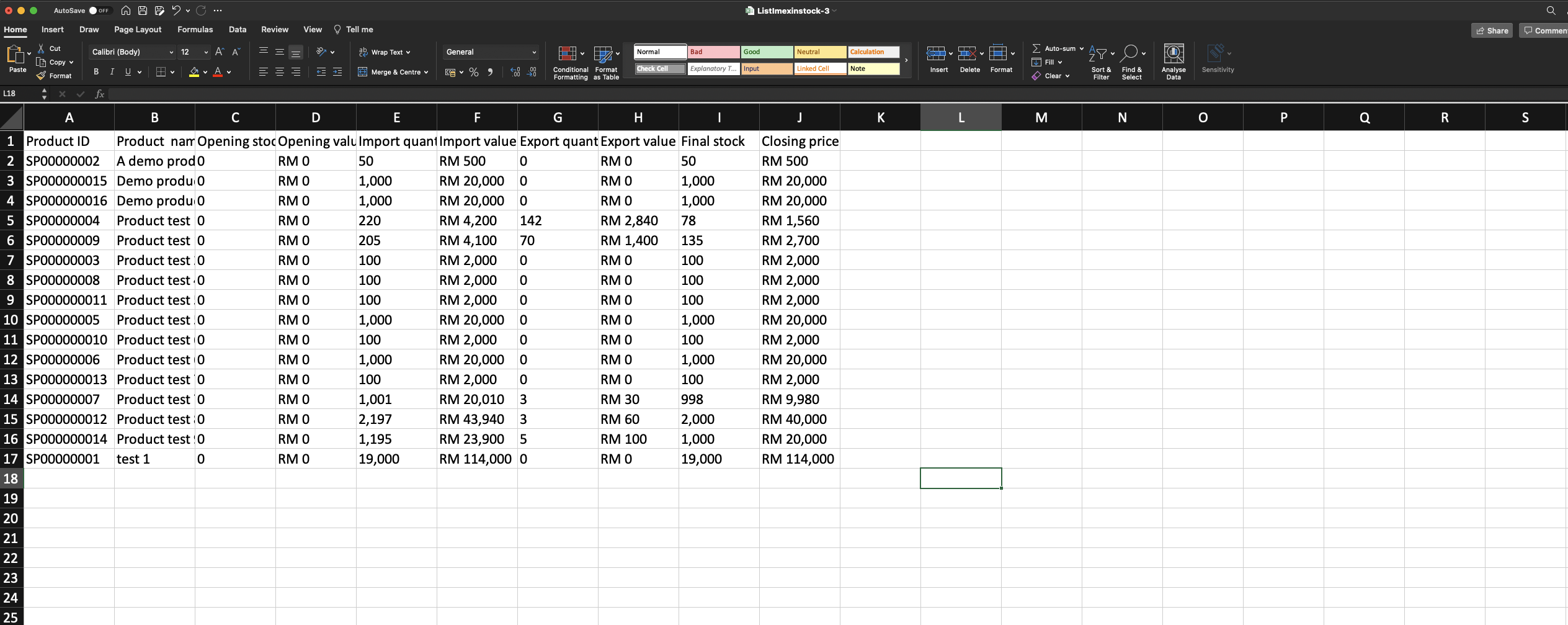This screenshot has width=1568, height=625.
Task: Click the Analyse Data icon
Action: [x=1173, y=62]
